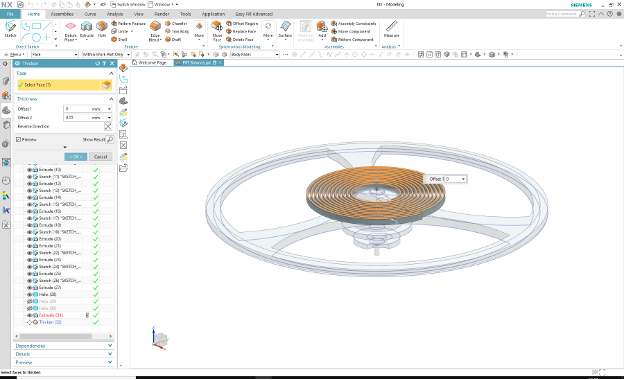The height and width of the screenshot is (380, 624).
Task: Expand more options arrow in Thicken dialog
Action: [x=65, y=147]
